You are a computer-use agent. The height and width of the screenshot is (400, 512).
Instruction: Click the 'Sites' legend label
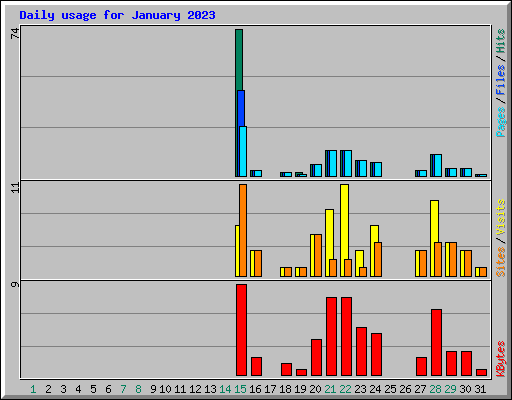(500, 262)
